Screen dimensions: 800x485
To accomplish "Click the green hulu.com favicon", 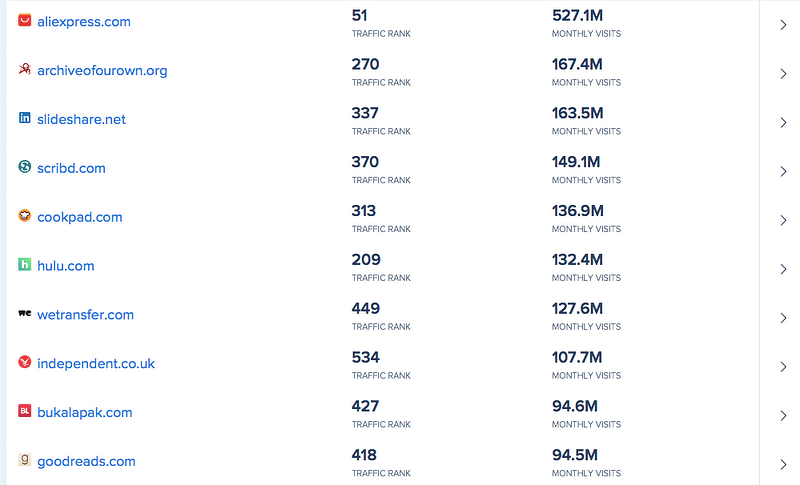I will coord(24,264).
